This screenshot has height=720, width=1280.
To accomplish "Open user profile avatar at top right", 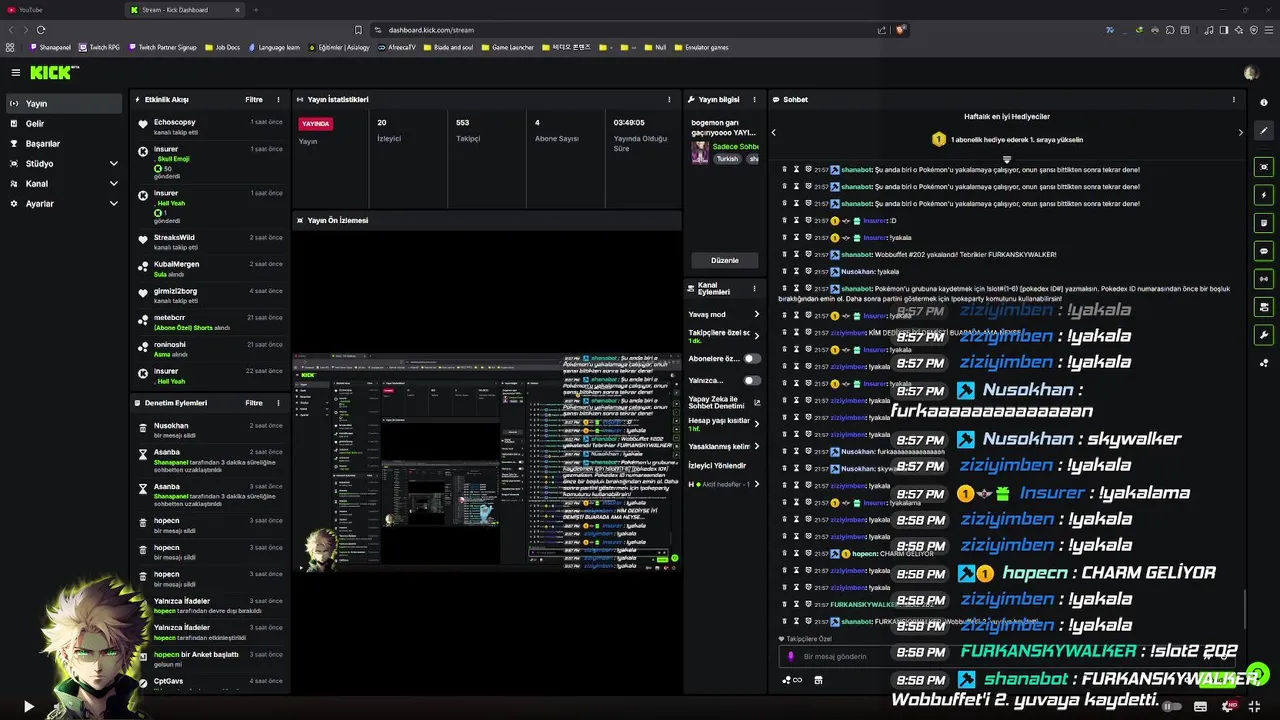I will 1251,72.
